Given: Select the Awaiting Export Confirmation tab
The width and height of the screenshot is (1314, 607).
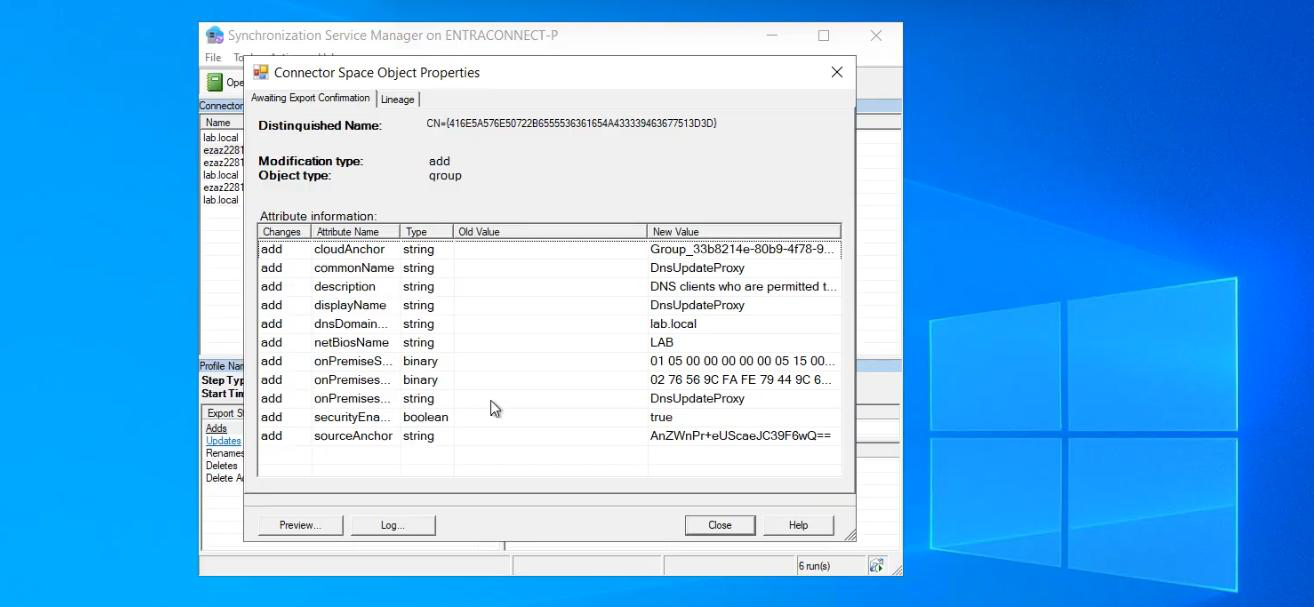Looking at the screenshot, I should (310, 98).
